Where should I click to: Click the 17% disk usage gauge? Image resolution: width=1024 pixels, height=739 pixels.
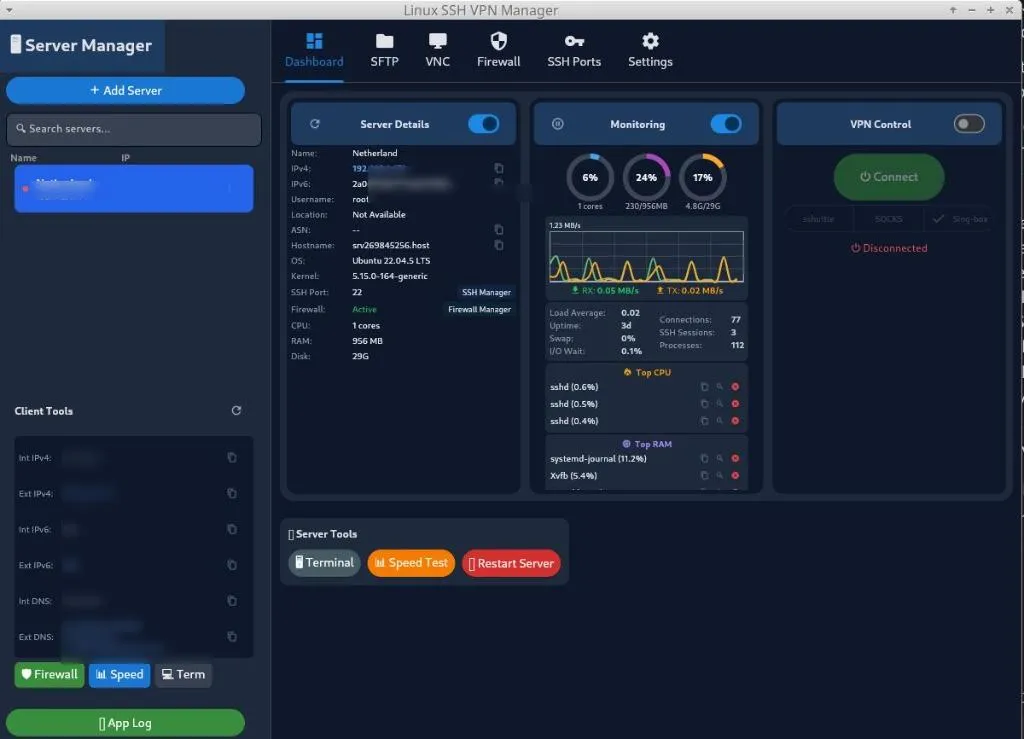703,178
